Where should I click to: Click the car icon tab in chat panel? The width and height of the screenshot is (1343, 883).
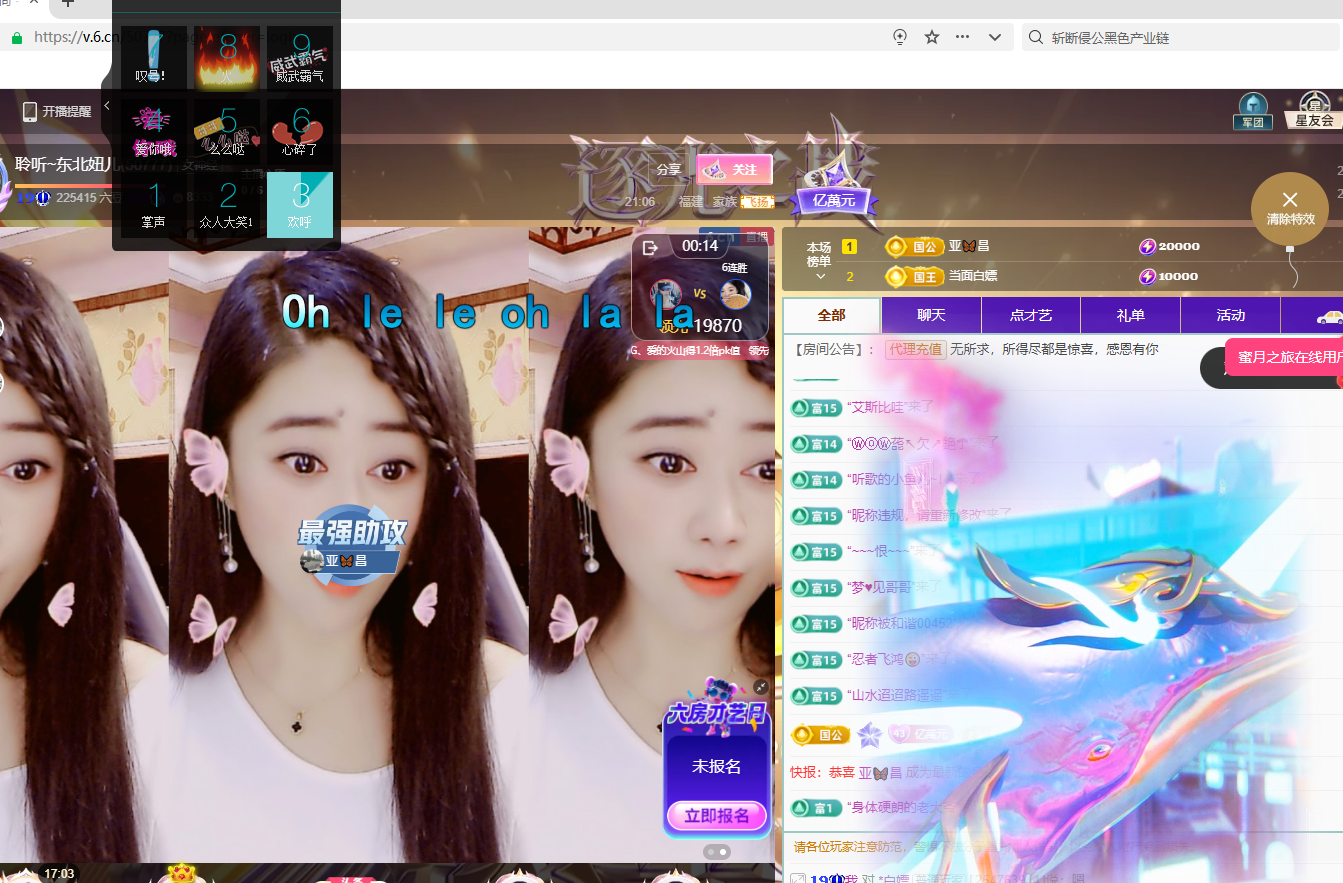click(x=1329, y=316)
